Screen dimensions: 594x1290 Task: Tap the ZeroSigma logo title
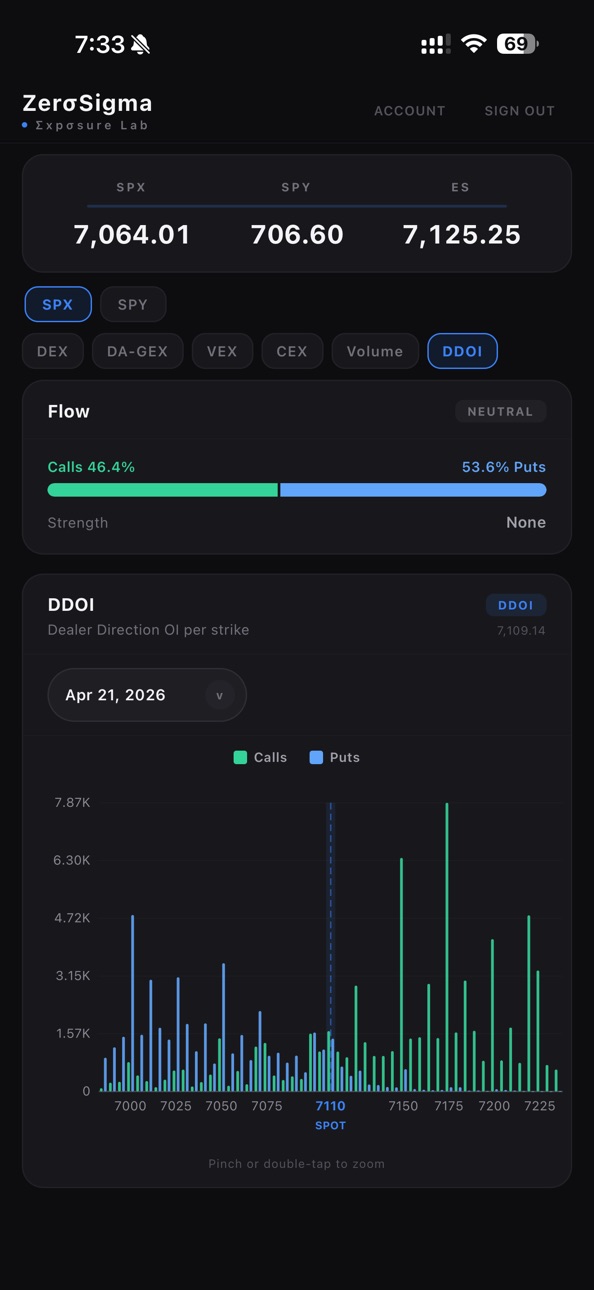pos(87,103)
